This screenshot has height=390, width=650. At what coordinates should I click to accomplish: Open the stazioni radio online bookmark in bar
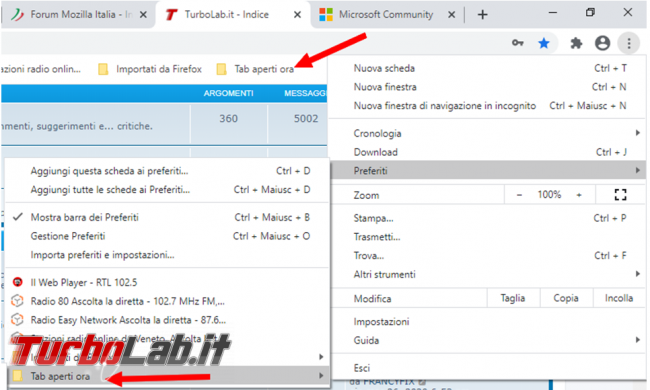(x=41, y=69)
